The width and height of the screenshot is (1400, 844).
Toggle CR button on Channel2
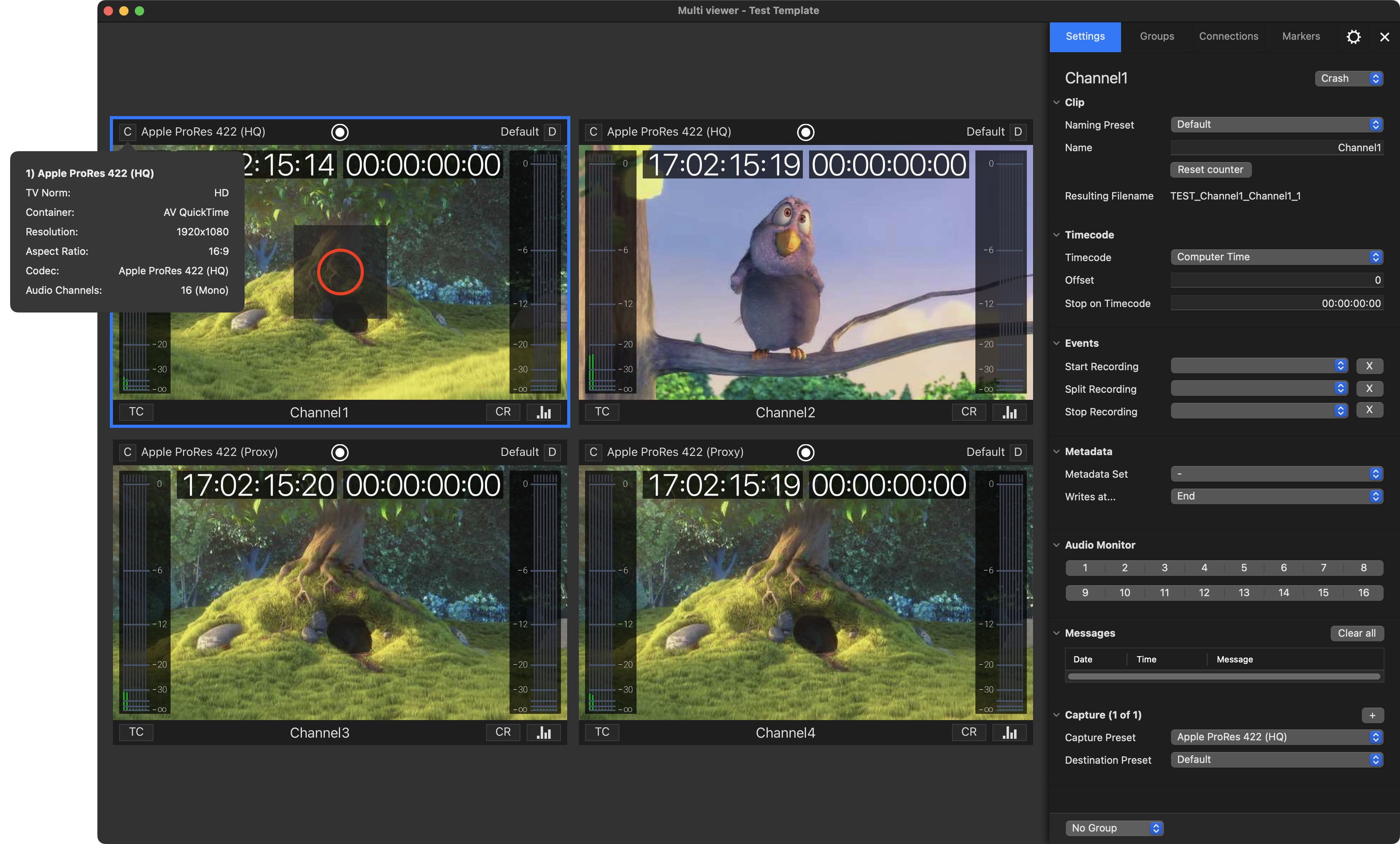[969, 412]
